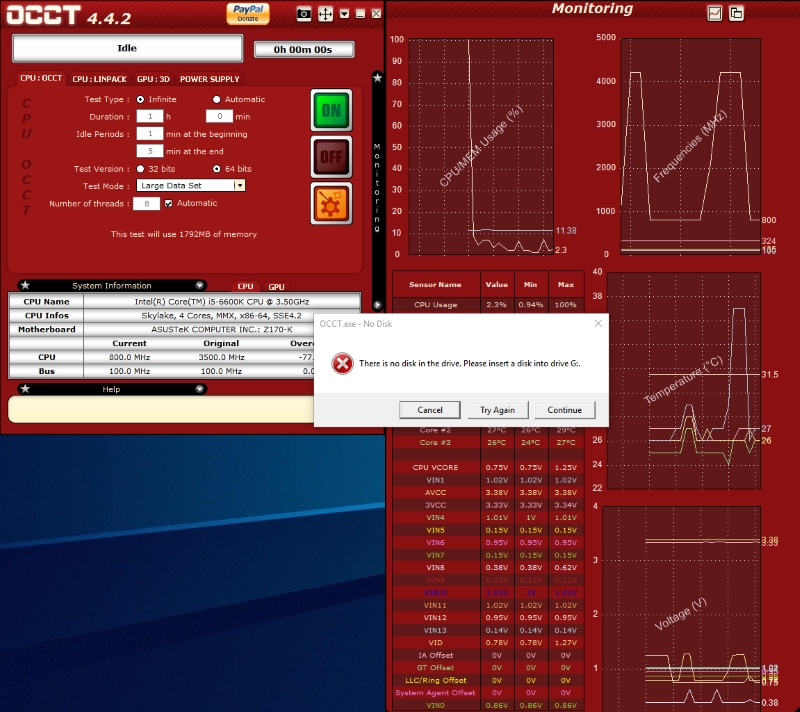The image size is (800, 712).
Task: Click the Value column header
Action: [x=497, y=285]
